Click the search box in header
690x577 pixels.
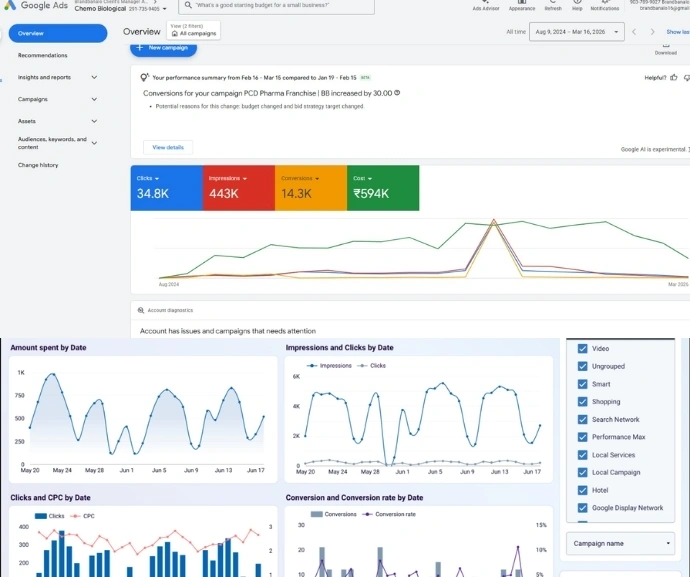coord(262,6)
